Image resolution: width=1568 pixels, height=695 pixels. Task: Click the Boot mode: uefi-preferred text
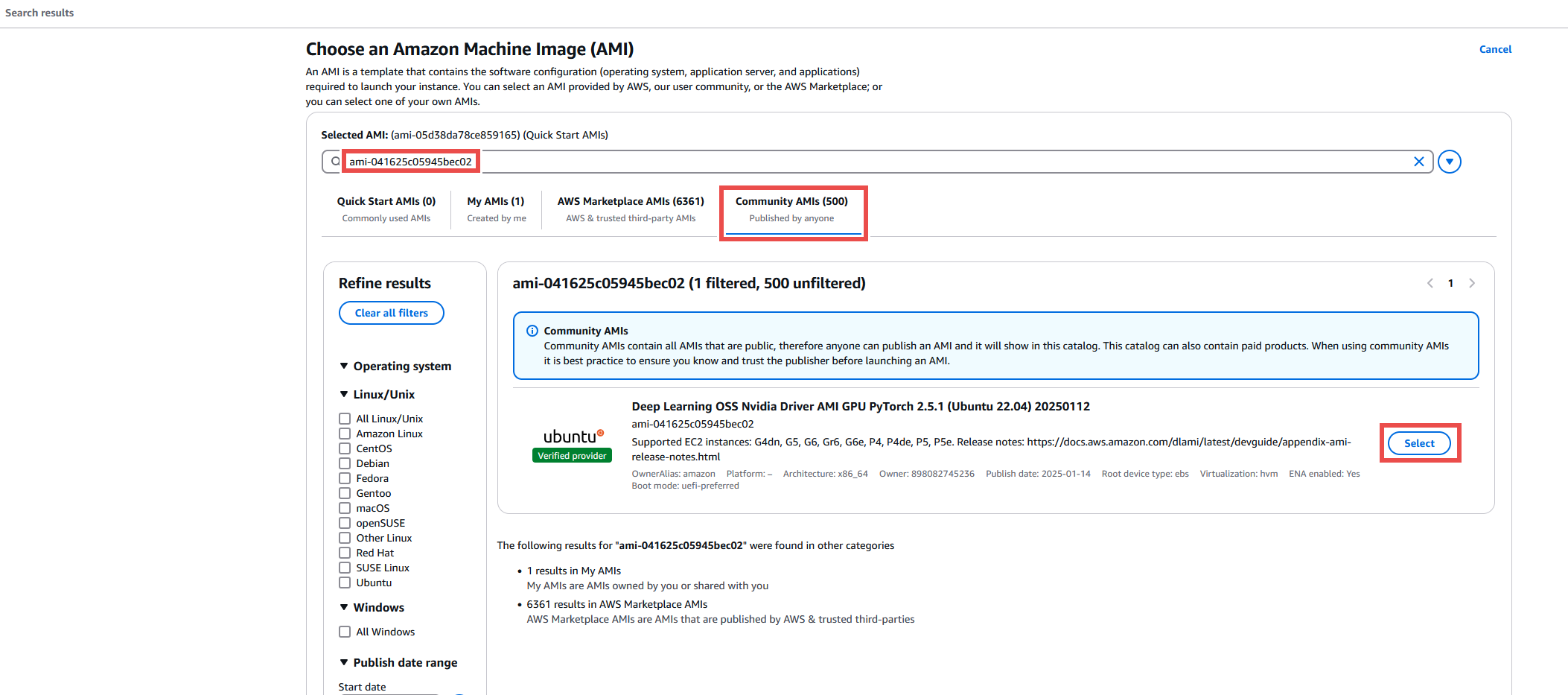click(x=685, y=486)
